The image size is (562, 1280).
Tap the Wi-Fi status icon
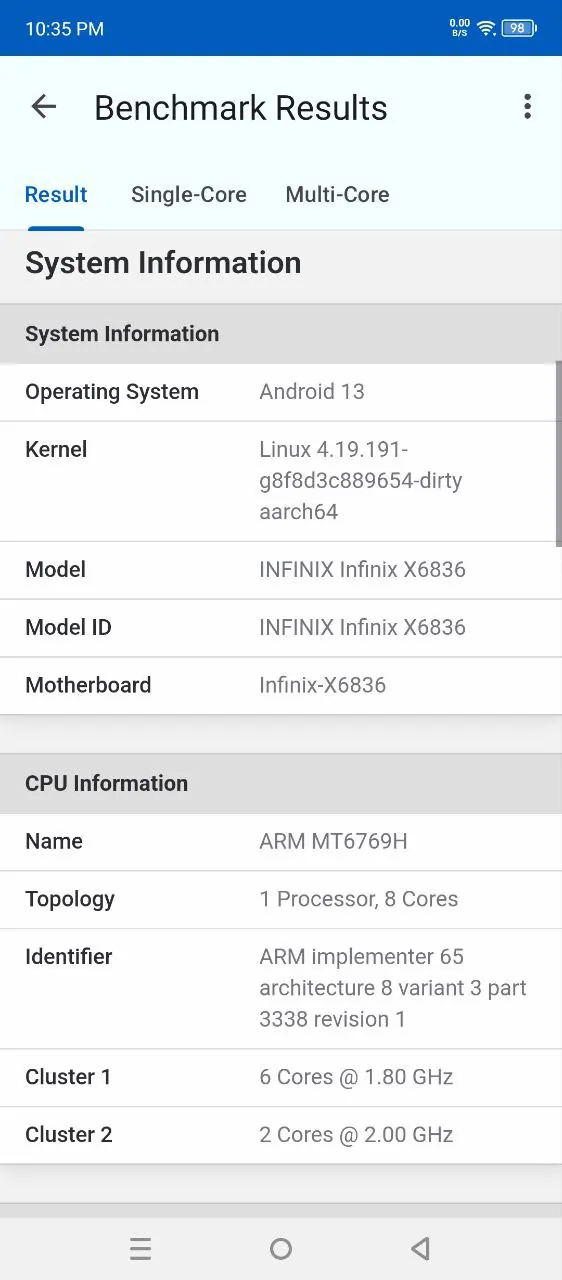coord(486,28)
